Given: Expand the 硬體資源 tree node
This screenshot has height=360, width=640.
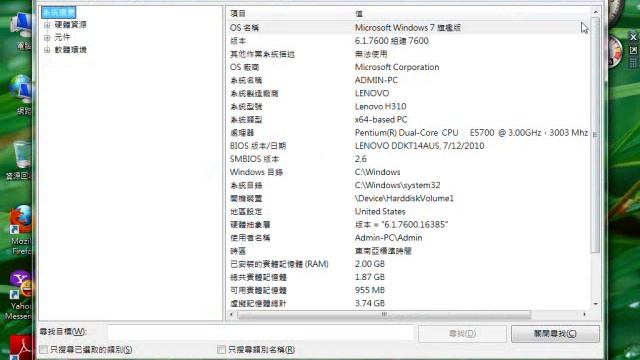Looking at the screenshot, I should tap(47, 25).
